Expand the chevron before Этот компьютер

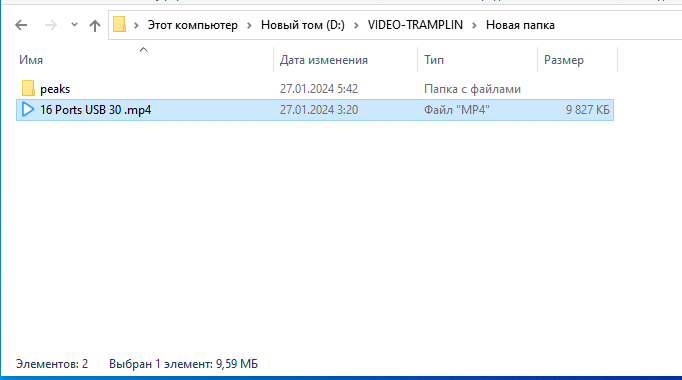[x=136, y=25]
